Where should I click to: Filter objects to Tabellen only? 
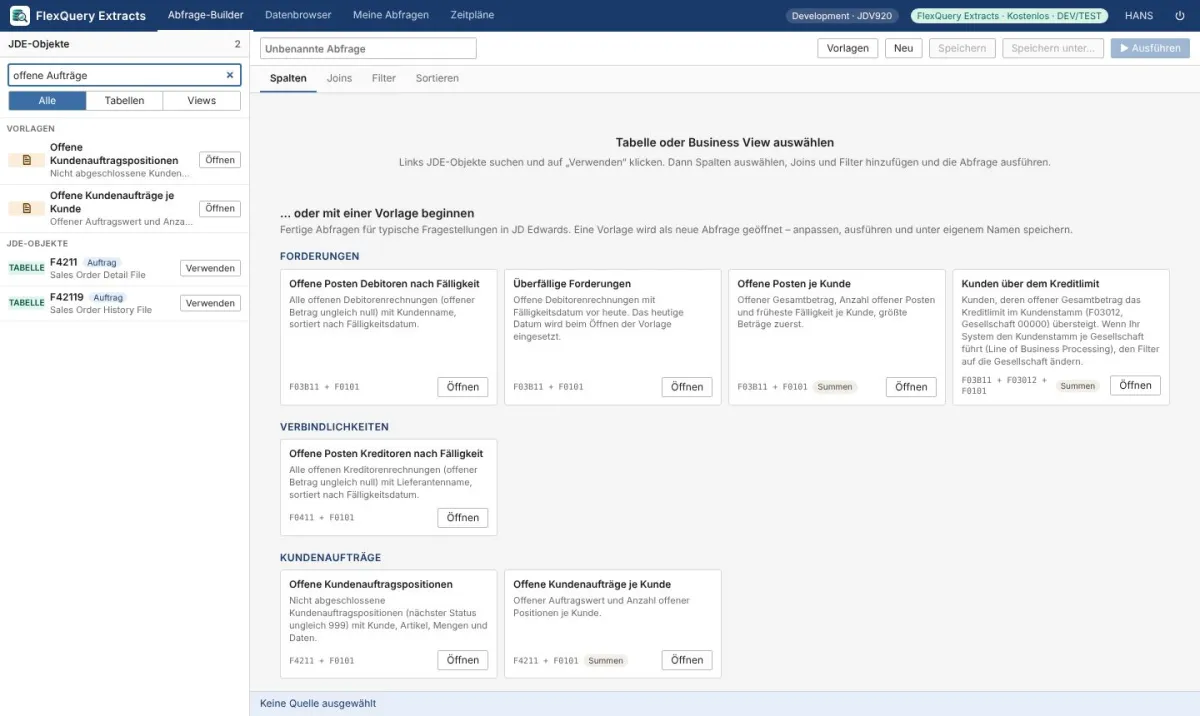click(x=124, y=100)
